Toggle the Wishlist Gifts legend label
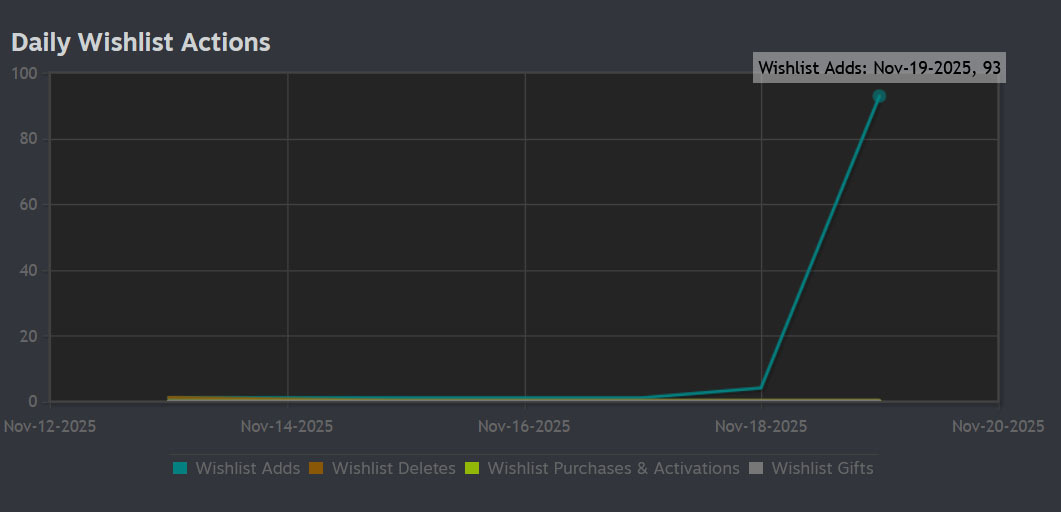Viewport: 1061px width, 512px height. click(x=822, y=468)
